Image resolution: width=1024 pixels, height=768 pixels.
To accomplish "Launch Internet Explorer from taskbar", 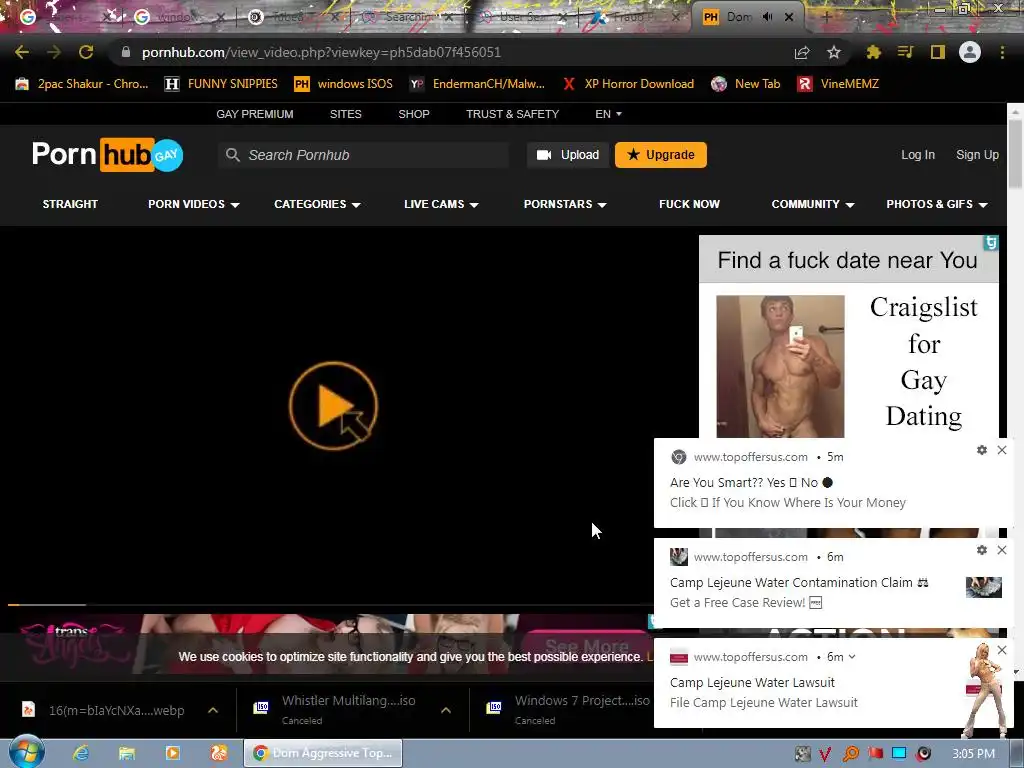I will pyautogui.click(x=81, y=753).
